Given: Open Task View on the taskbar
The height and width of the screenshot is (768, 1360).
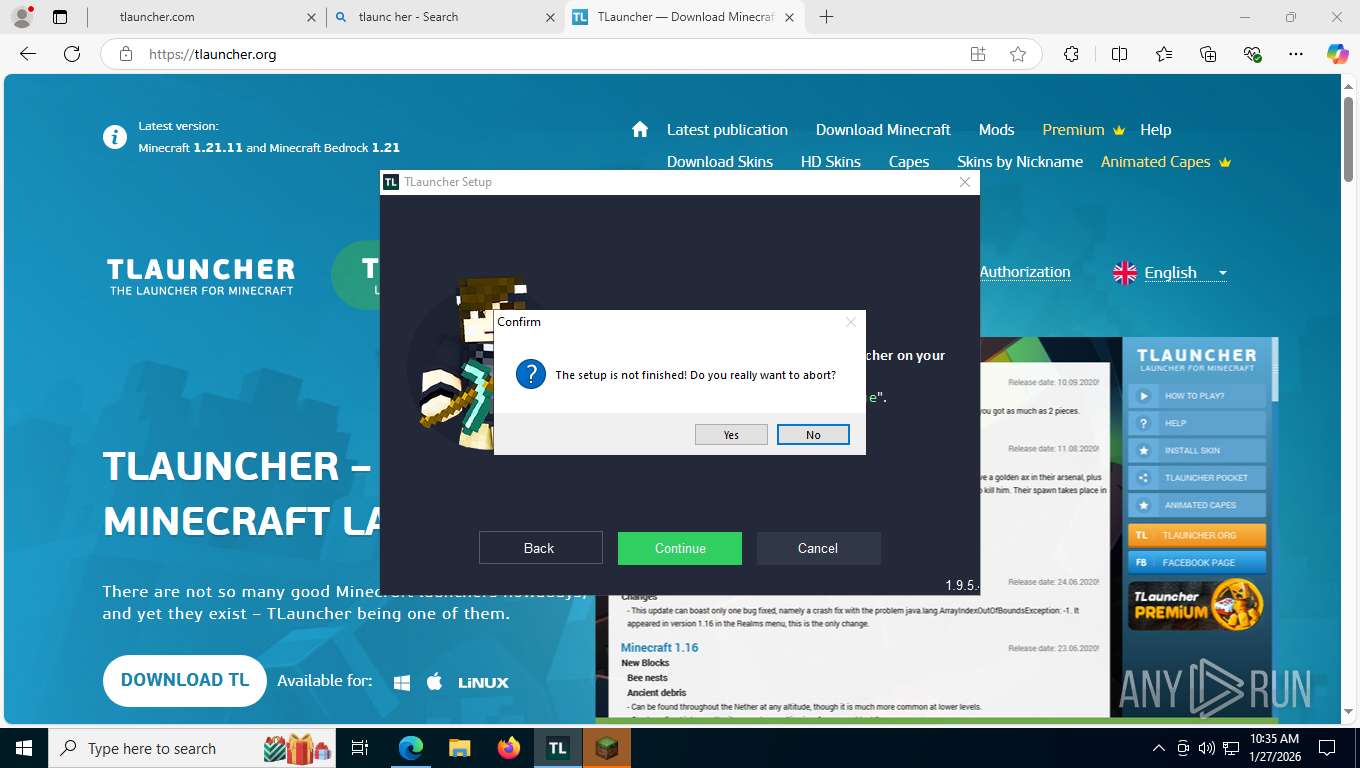Looking at the screenshot, I should coord(360,748).
